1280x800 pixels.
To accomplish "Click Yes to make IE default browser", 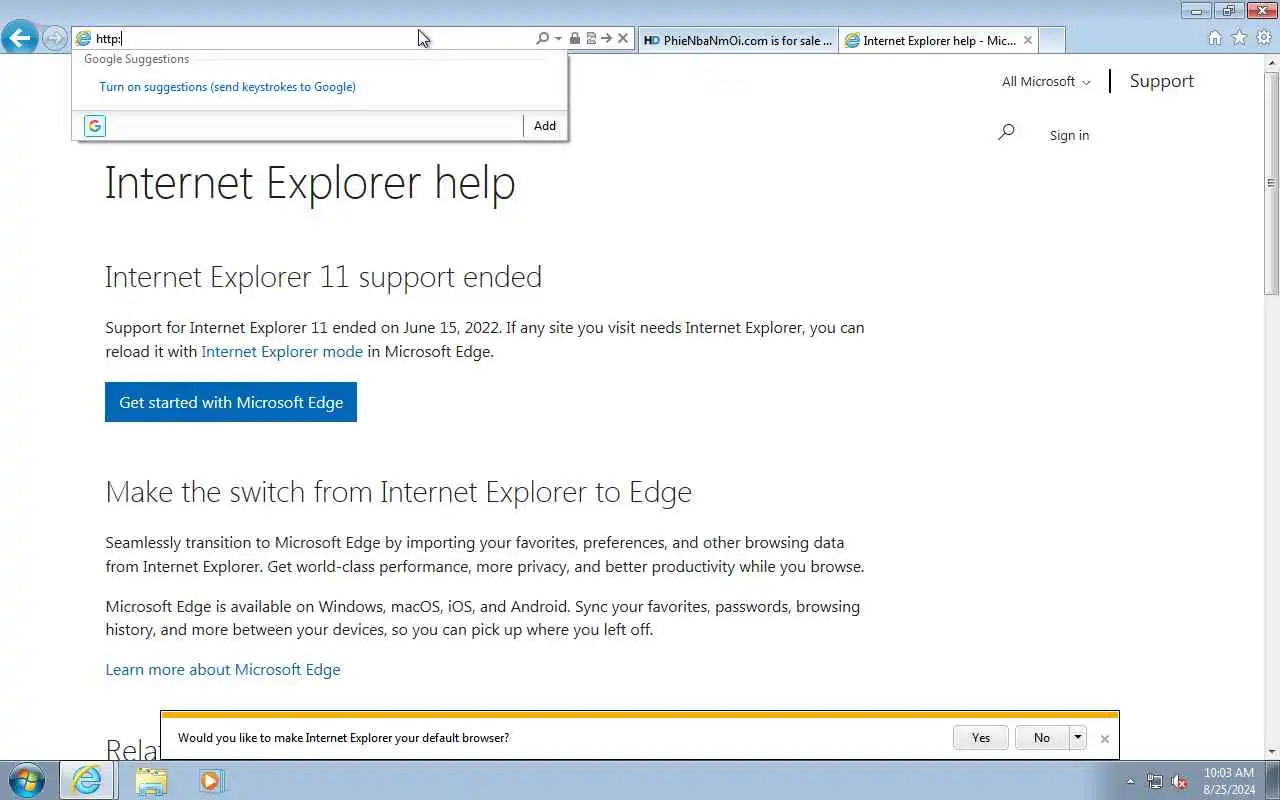I will tap(981, 738).
